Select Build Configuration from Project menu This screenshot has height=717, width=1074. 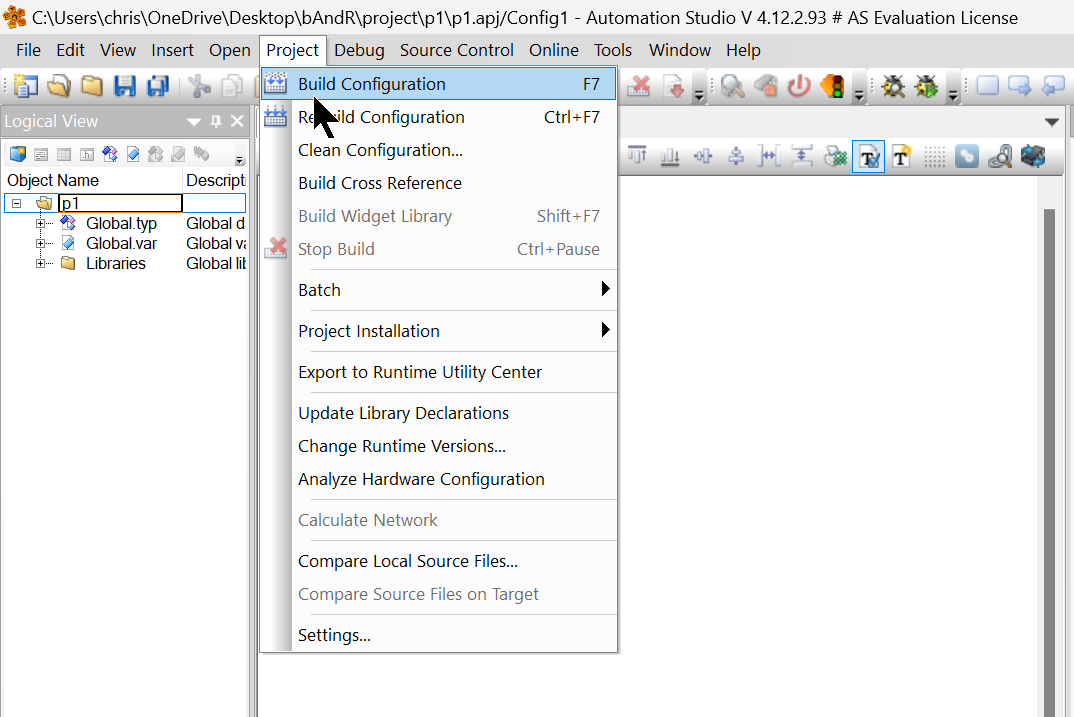438,84
